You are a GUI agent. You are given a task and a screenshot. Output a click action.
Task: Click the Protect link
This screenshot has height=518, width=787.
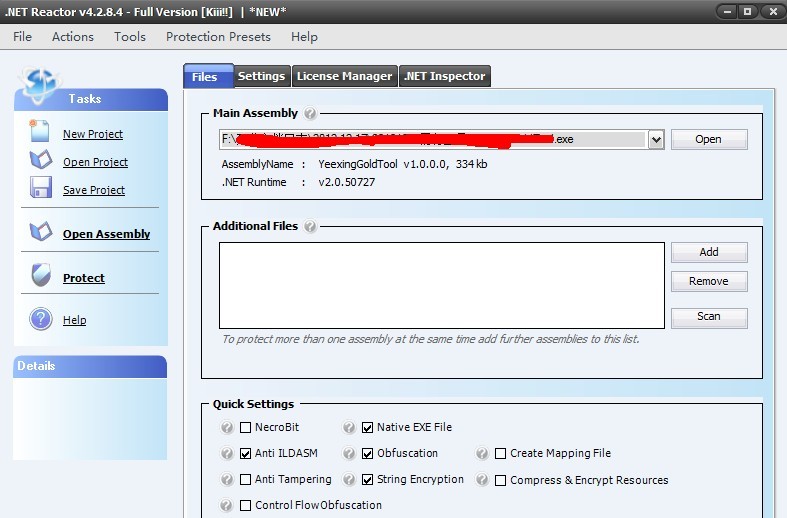point(84,278)
